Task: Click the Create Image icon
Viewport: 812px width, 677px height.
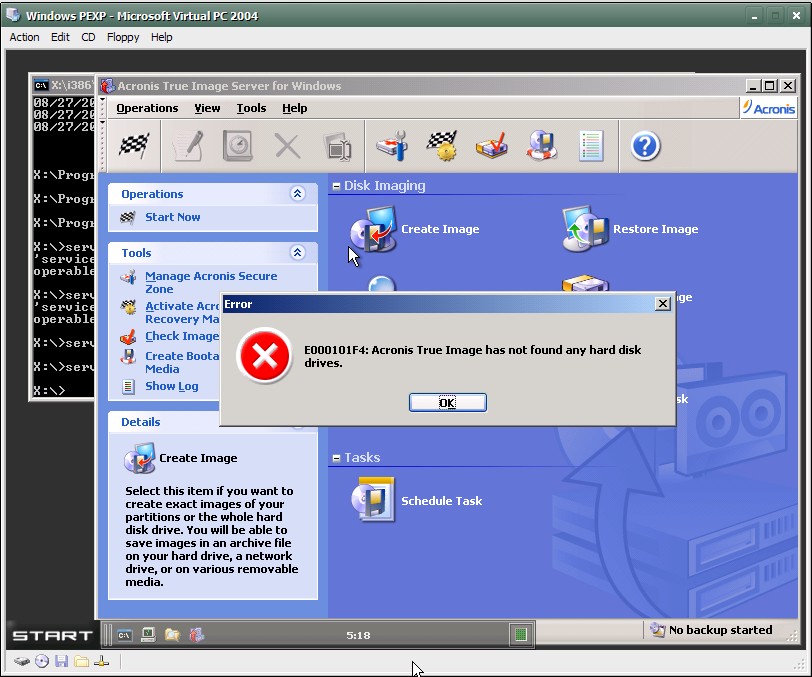Action: pos(373,229)
